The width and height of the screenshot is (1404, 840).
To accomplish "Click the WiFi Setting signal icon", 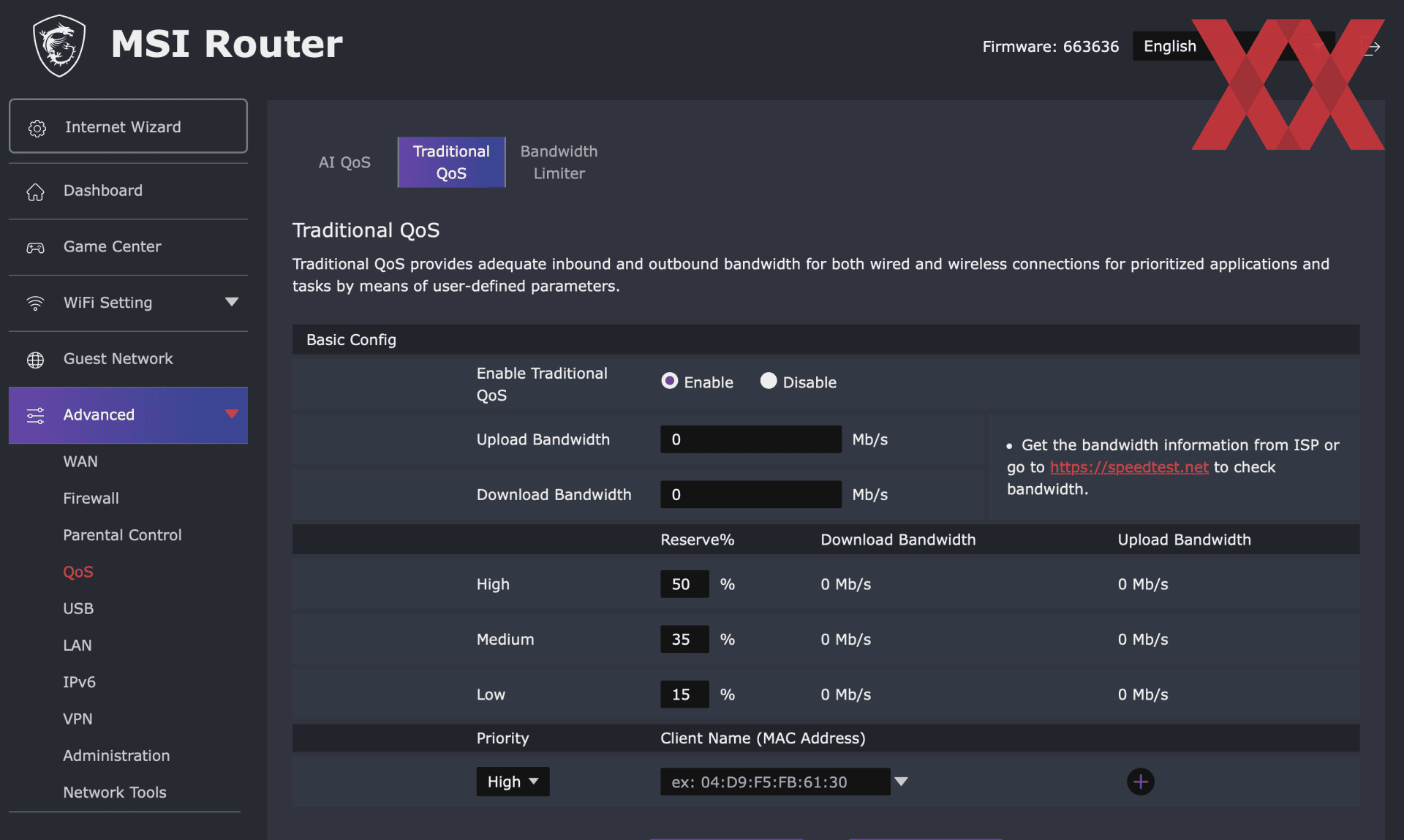I will [35, 303].
